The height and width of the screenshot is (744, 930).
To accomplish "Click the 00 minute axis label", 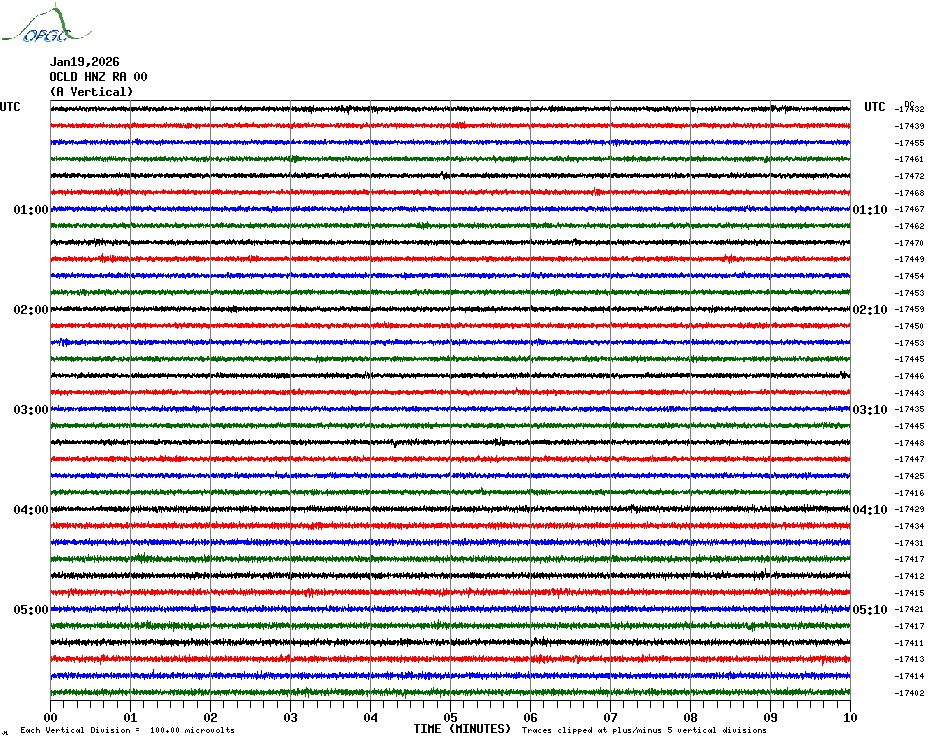I will (50, 717).
